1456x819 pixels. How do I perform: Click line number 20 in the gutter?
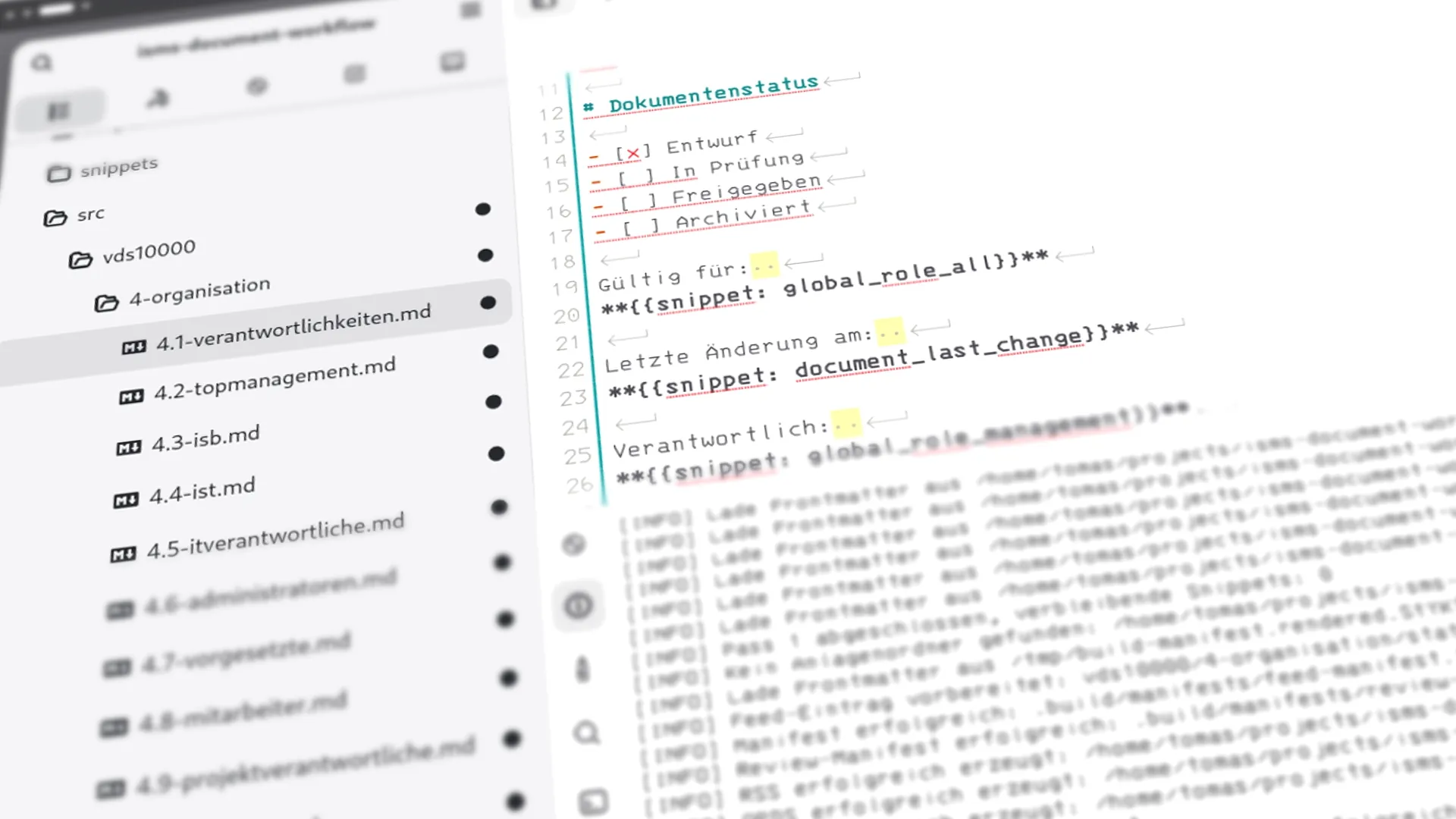[x=566, y=315]
